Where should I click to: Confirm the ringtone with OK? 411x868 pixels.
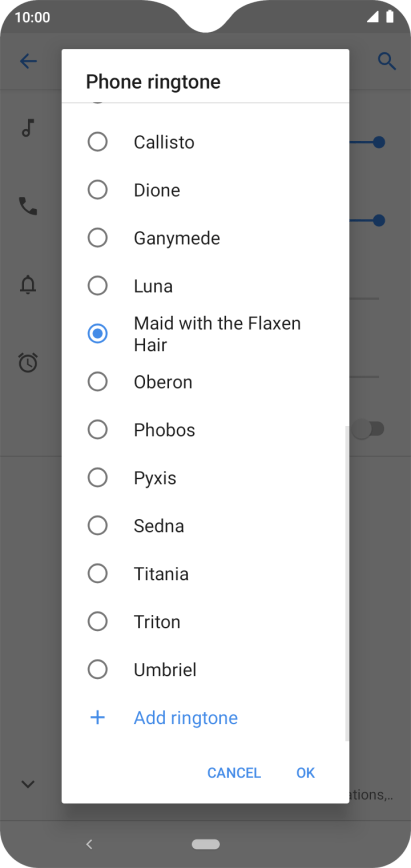305,773
